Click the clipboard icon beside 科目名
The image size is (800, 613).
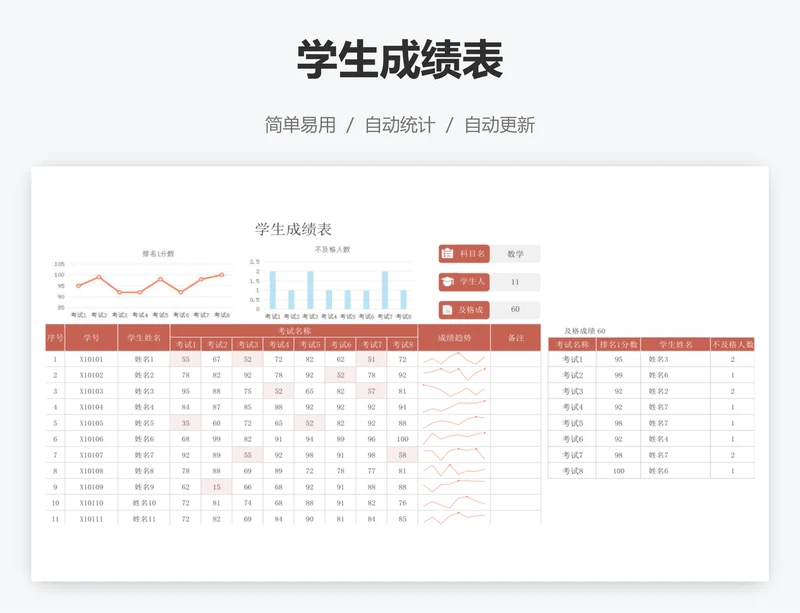click(x=447, y=253)
